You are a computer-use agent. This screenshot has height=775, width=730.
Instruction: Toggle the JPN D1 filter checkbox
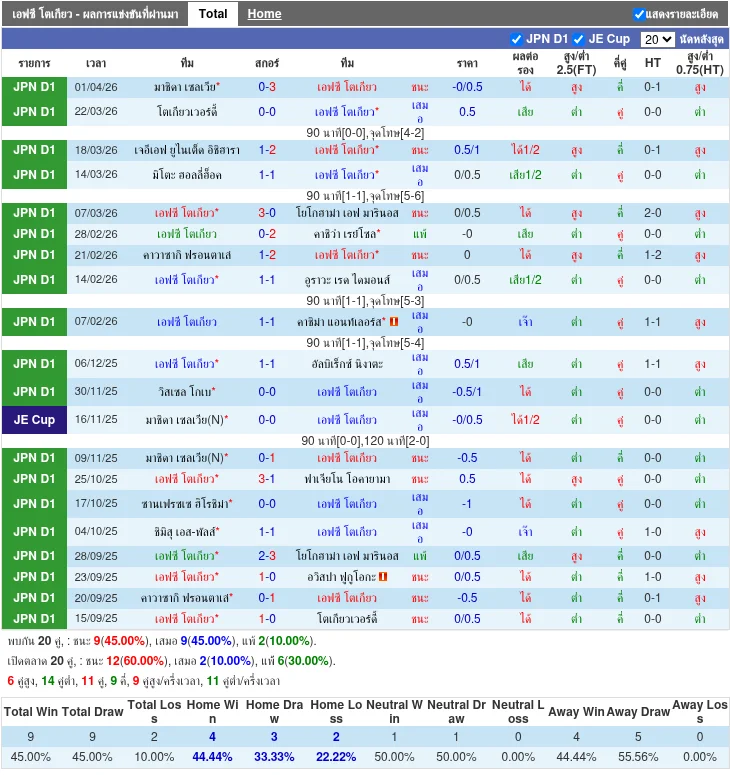tap(517, 39)
